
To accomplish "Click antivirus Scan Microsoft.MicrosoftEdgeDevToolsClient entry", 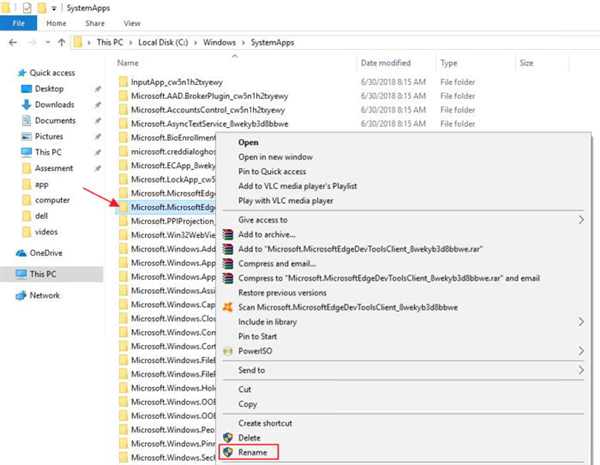I will (x=348, y=307).
